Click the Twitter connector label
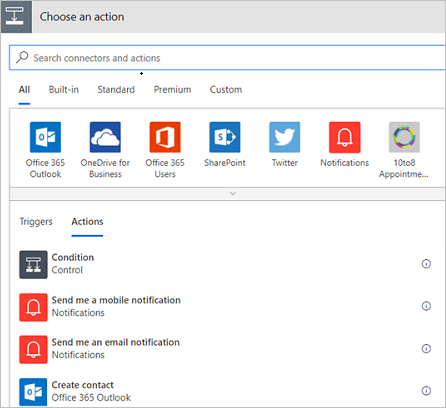Viewport: 446px width, 408px height. 285,163
